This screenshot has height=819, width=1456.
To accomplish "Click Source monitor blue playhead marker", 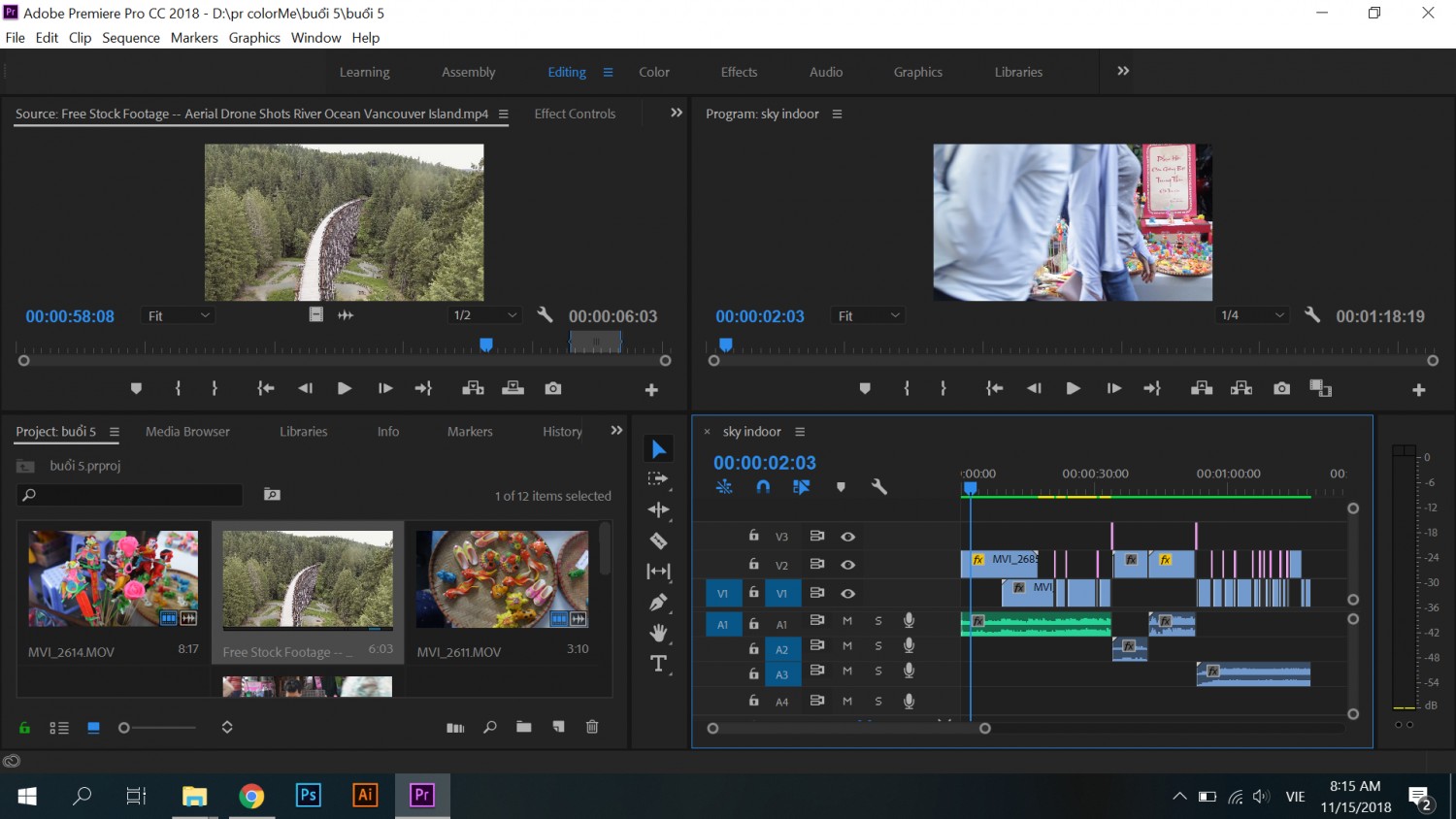I will click(486, 344).
